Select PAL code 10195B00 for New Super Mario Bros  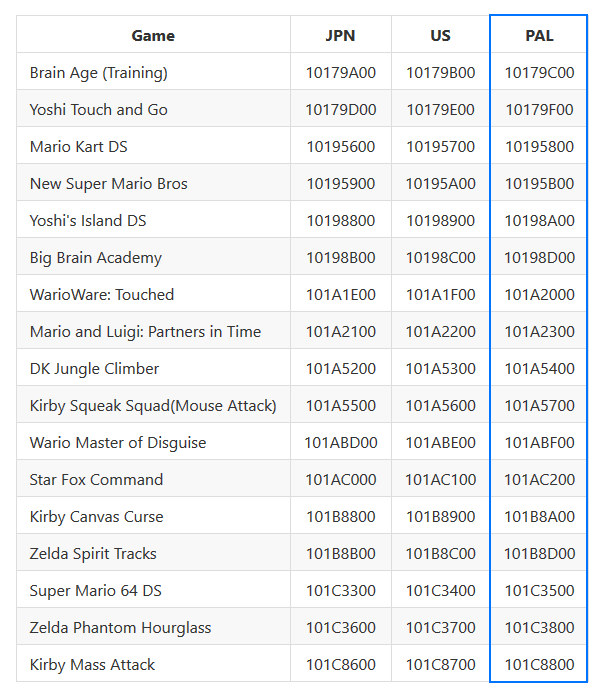(539, 183)
